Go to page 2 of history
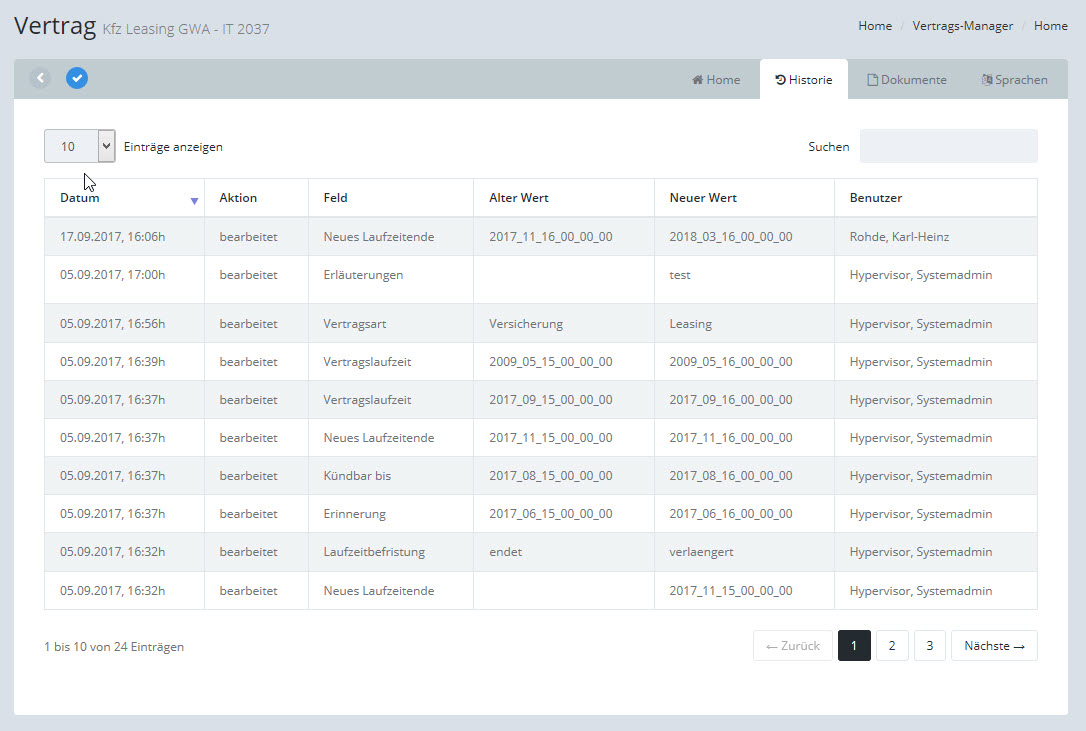Viewport: 1086px width, 731px height. tap(892, 646)
